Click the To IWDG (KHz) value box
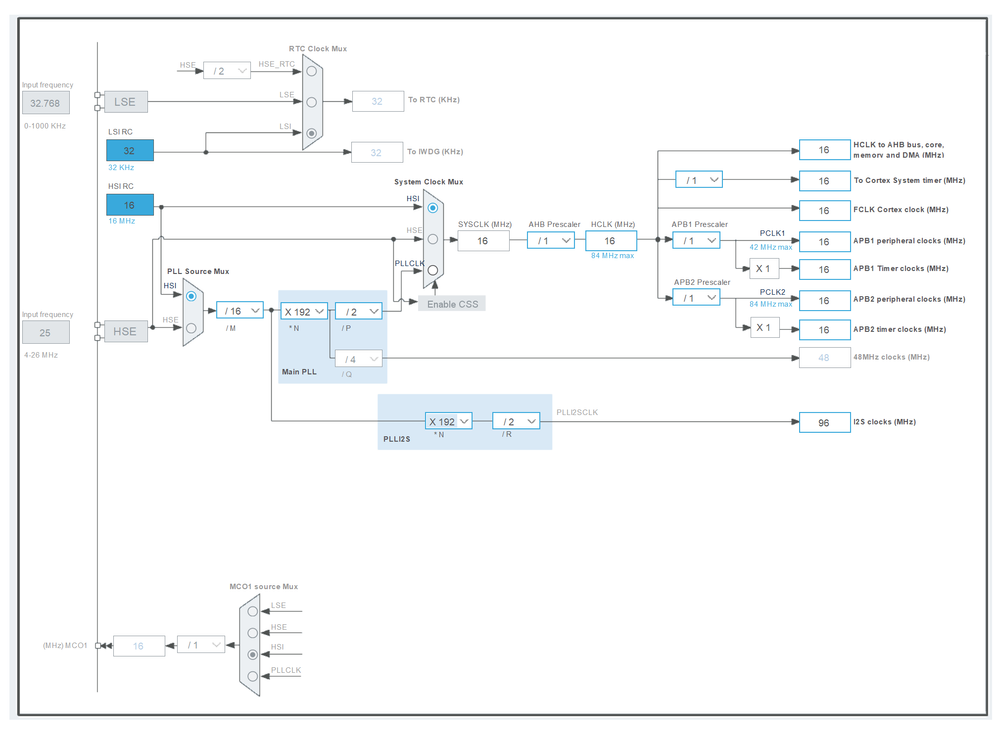Viewport: 999px width, 732px height. pyautogui.click(x=377, y=152)
